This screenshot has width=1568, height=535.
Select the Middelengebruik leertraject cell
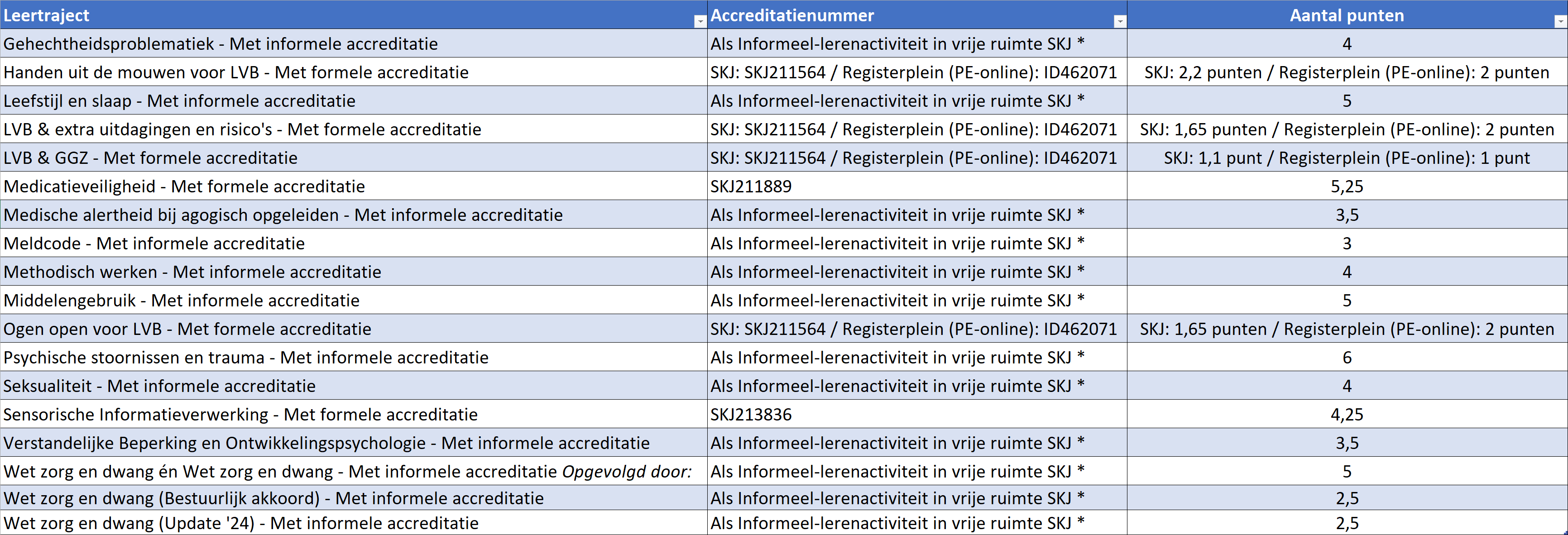pyautogui.click(x=354, y=300)
